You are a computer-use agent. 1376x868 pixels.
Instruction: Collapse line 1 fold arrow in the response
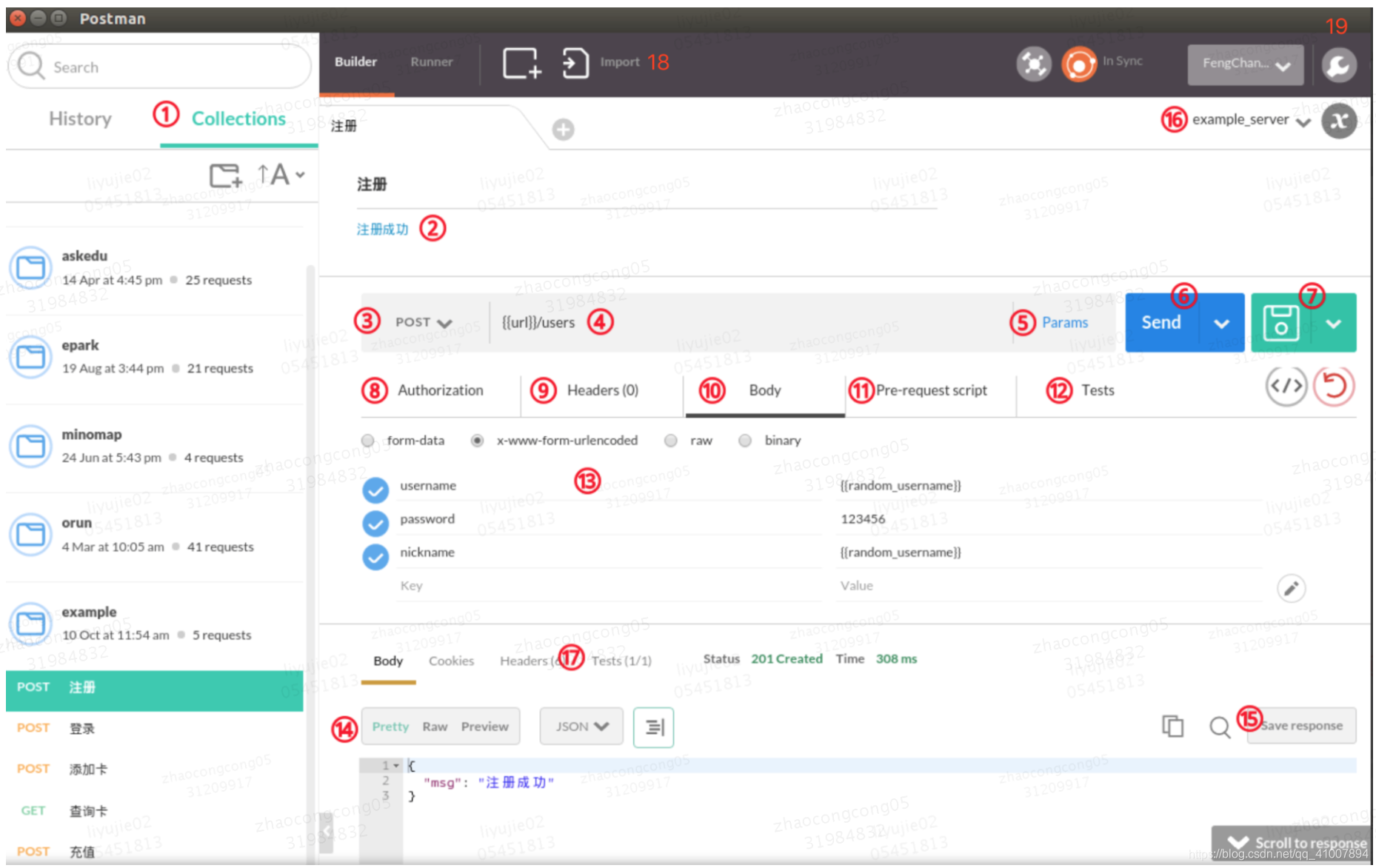pos(396,766)
